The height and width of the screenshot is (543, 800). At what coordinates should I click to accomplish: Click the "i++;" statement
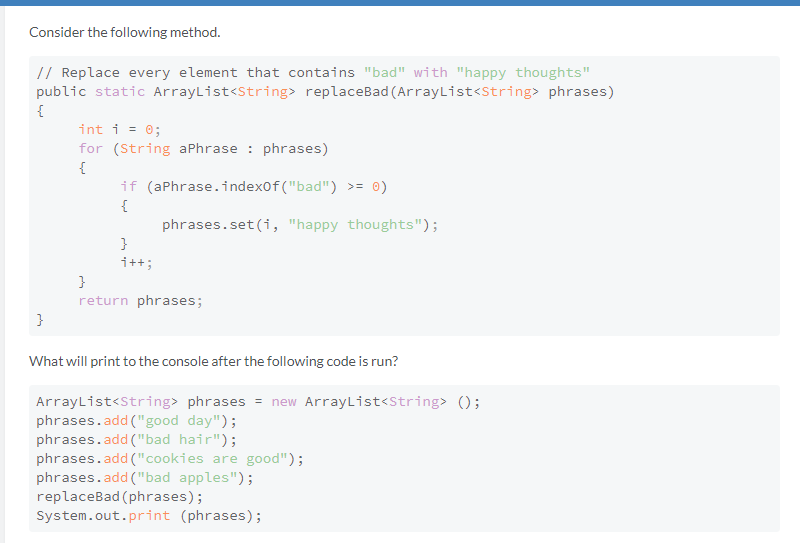pos(136,263)
